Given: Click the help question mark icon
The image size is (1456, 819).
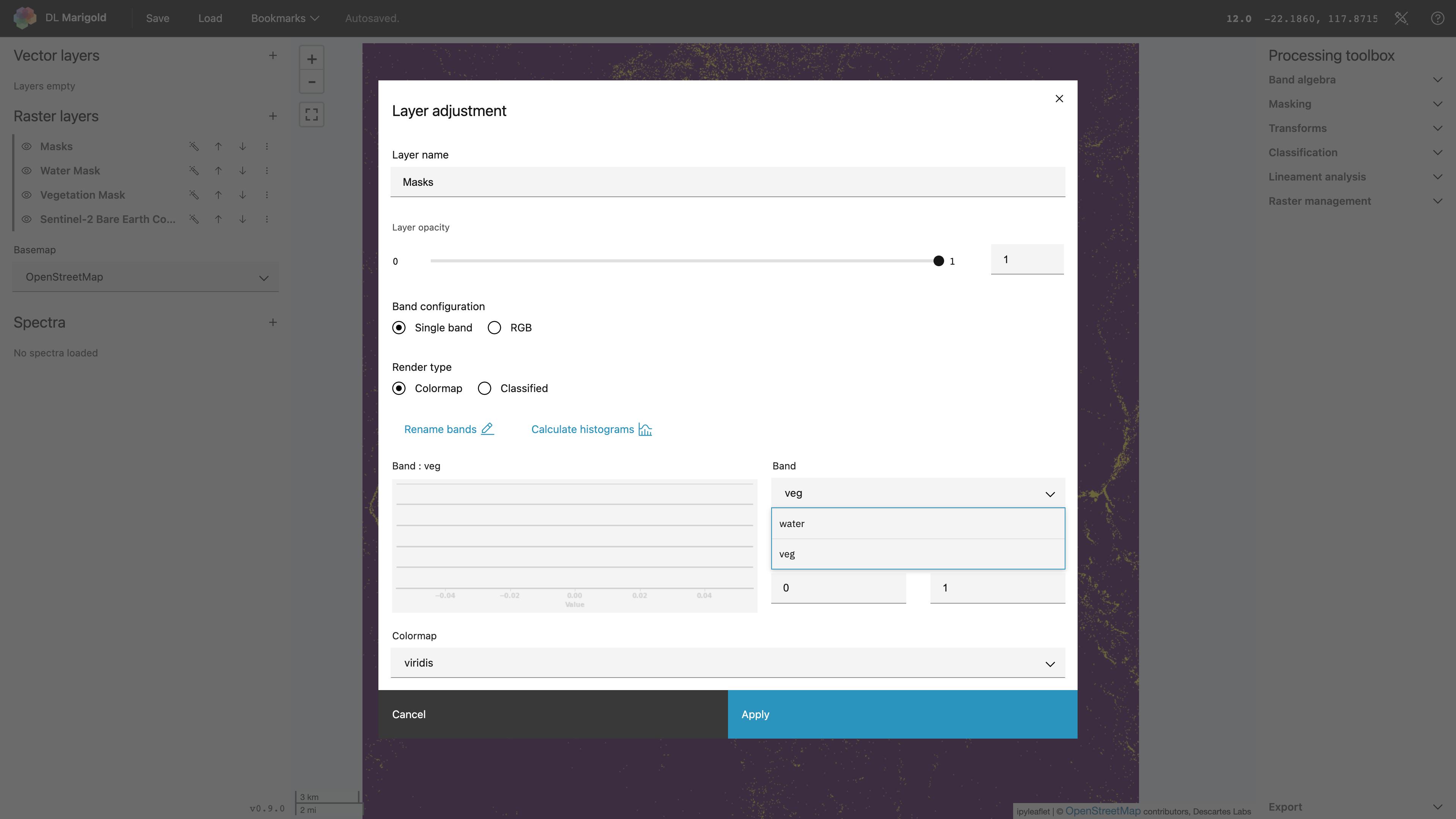Looking at the screenshot, I should pyautogui.click(x=1437, y=18).
